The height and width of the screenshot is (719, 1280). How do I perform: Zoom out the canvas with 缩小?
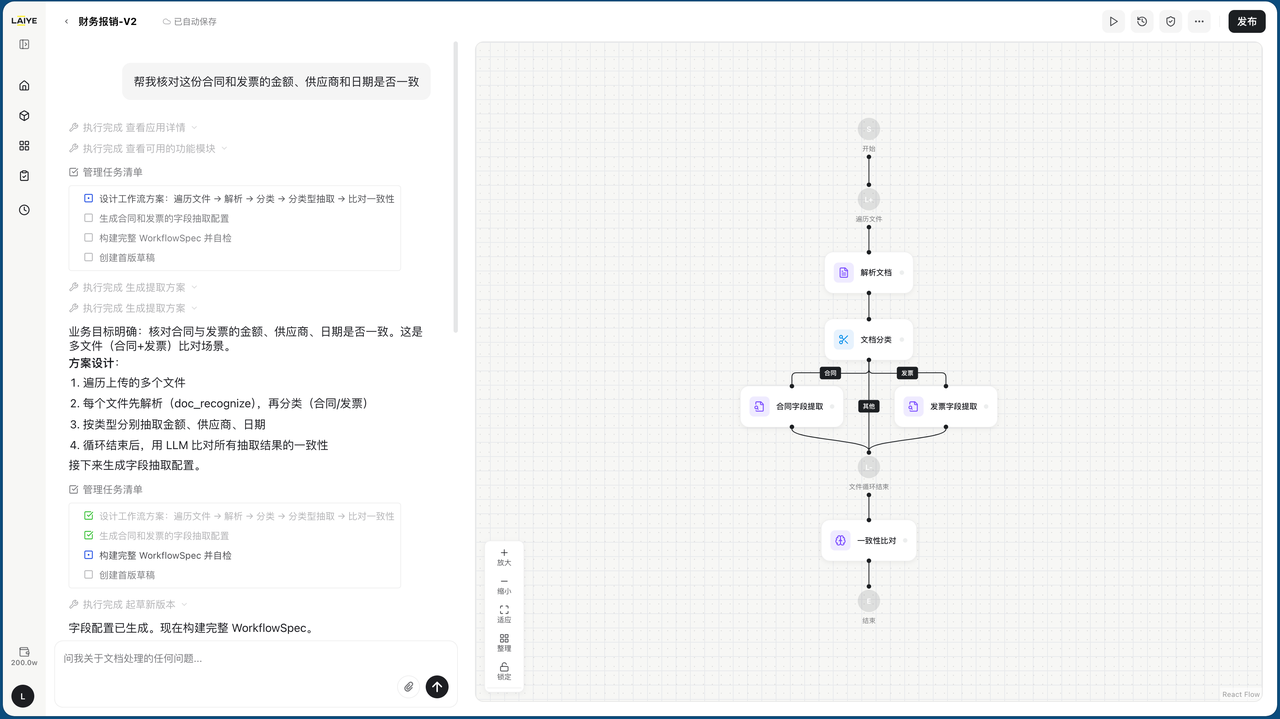tap(504, 586)
